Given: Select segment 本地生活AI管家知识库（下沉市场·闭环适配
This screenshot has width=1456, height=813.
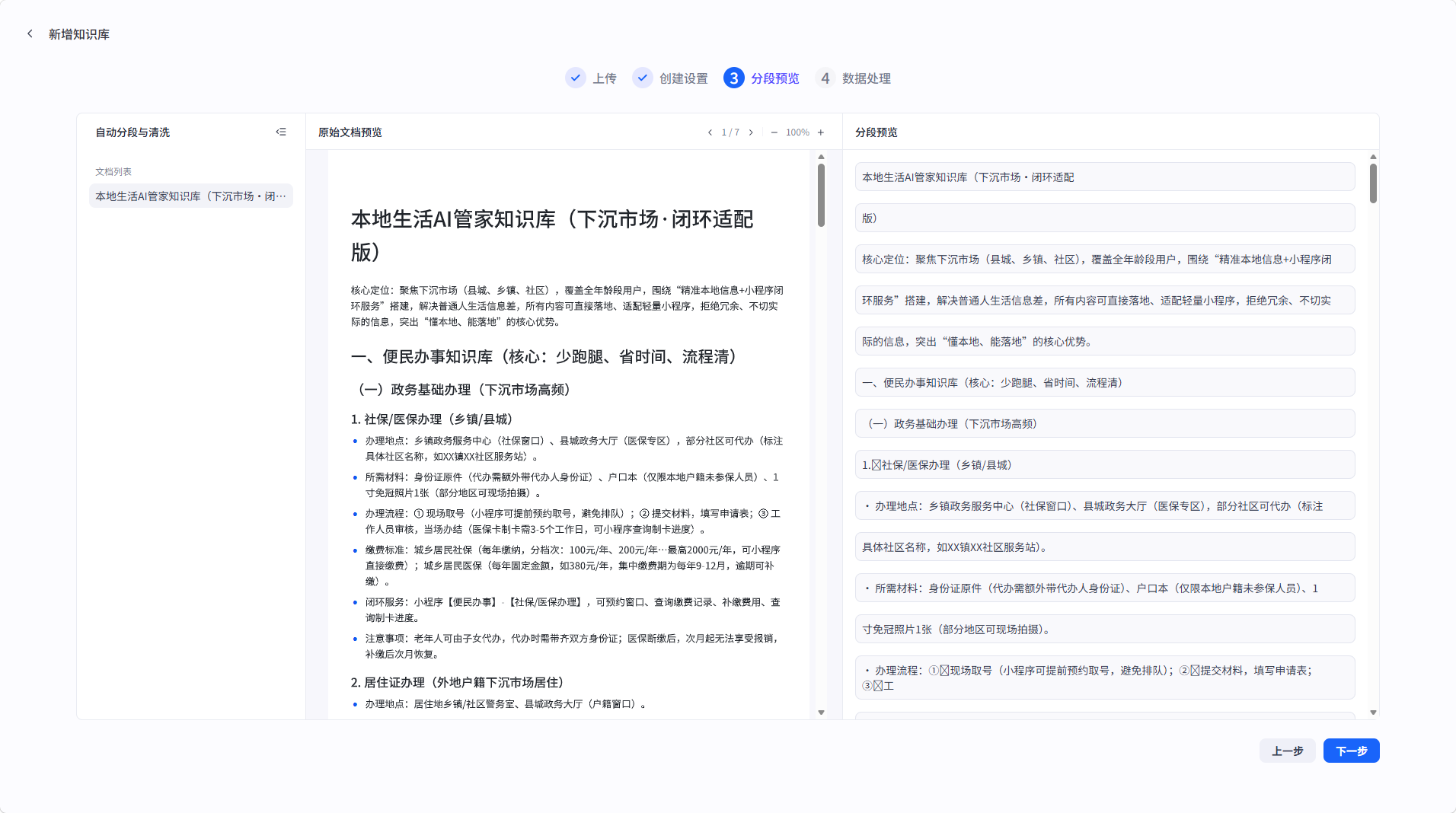Looking at the screenshot, I should coord(1105,177).
